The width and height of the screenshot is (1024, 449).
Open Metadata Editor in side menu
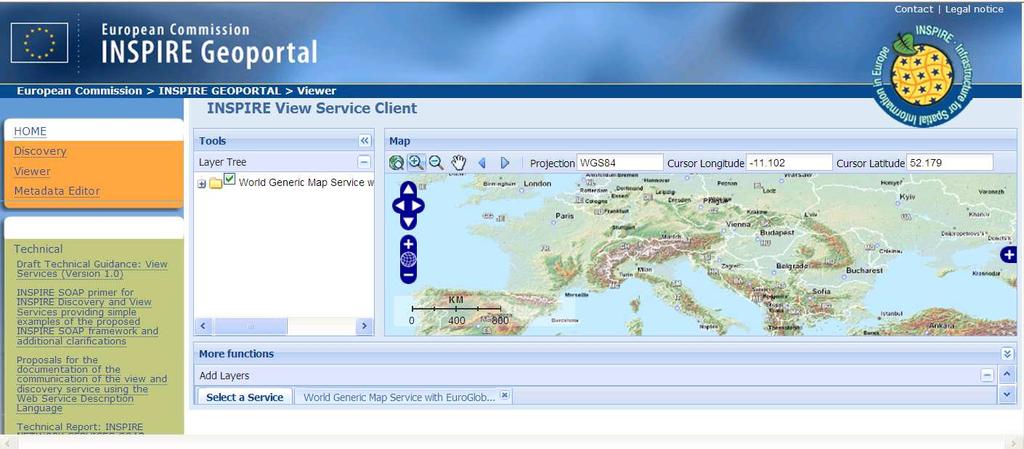(57, 191)
